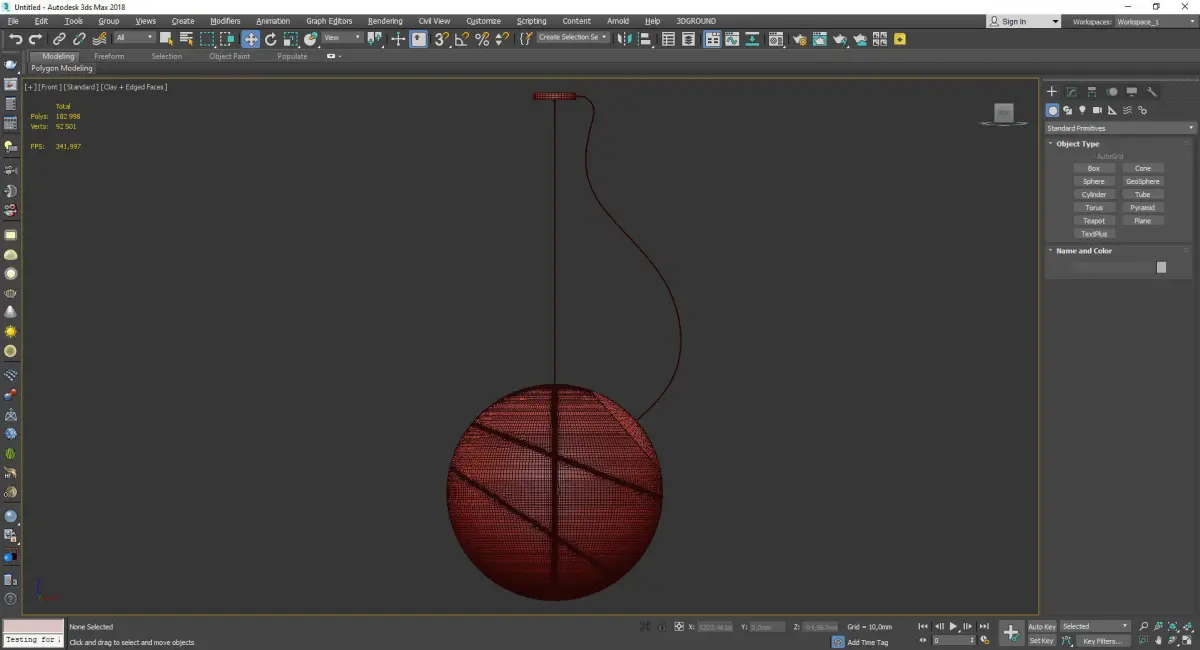Expand the Sign In dropdown arrow
Image resolution: width=1200 pixels, height=650 pixels.
1054,21
